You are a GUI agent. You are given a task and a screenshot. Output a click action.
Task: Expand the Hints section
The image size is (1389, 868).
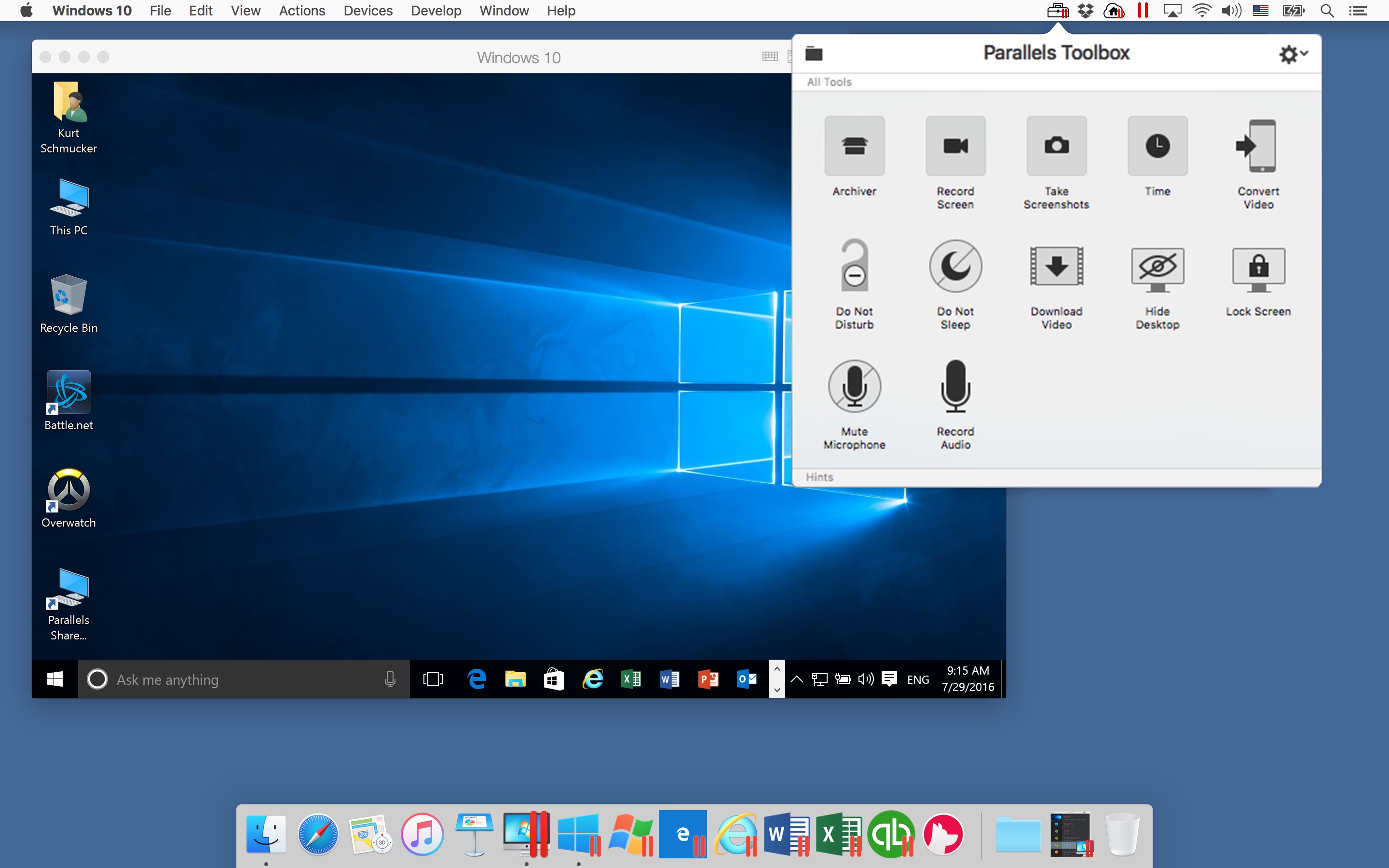(x=819, y=476)
